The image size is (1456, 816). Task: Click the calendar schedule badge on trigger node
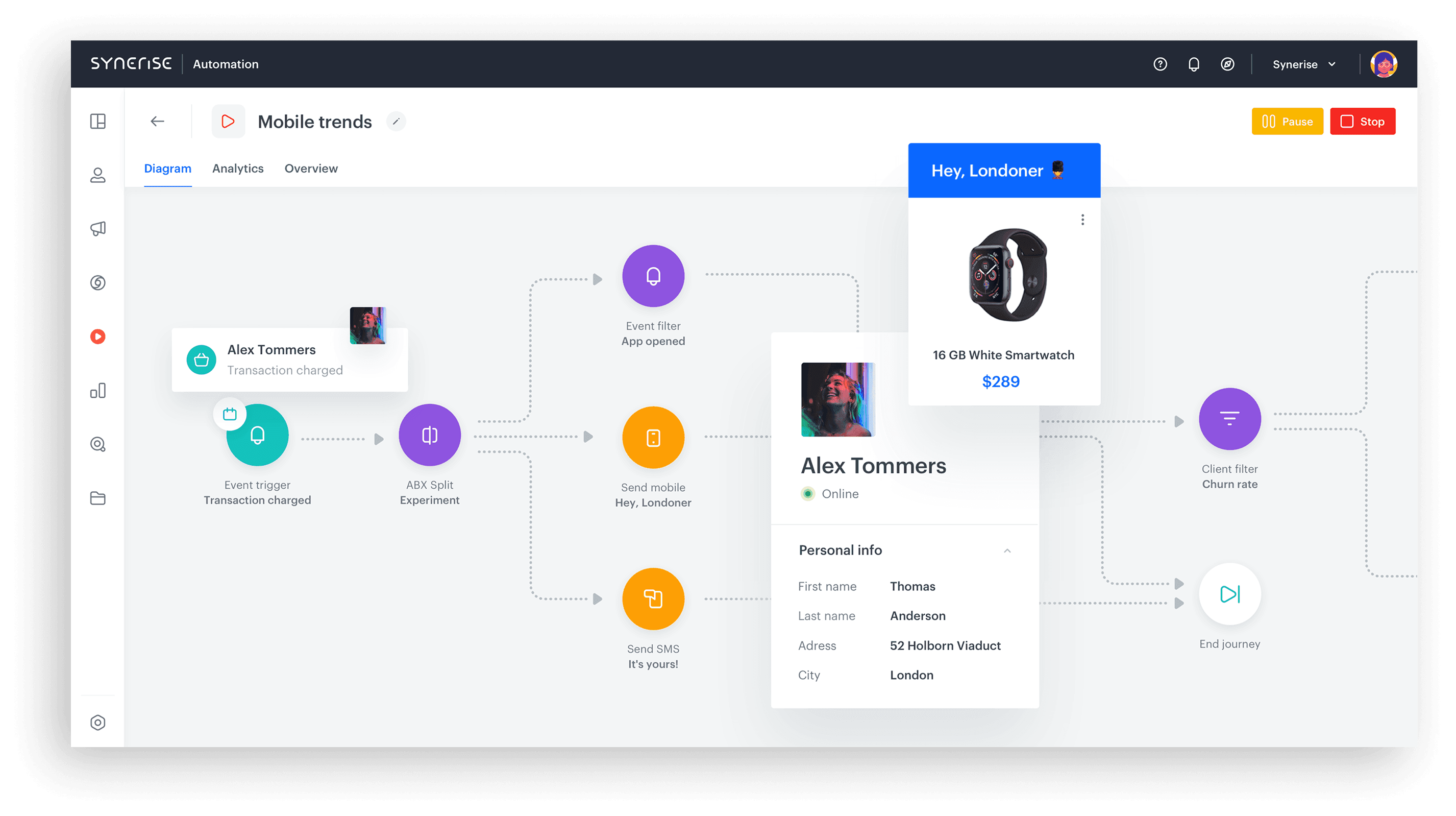(230, 415)
